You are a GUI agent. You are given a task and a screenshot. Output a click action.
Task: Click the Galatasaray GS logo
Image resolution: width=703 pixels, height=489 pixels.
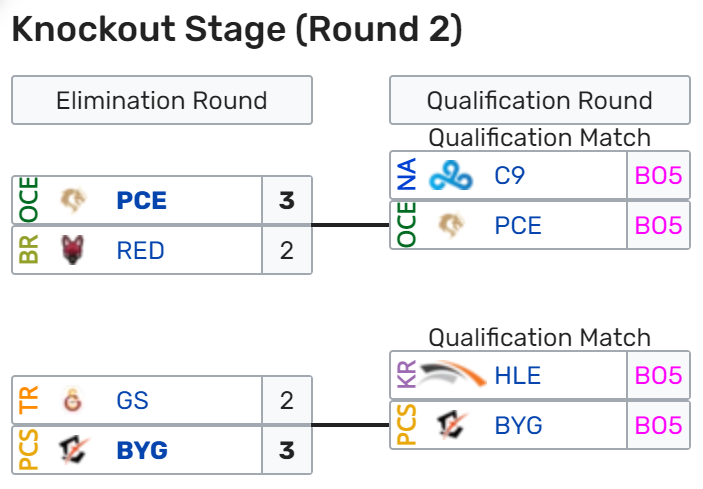pyautogui.click(x=73, y=400)
